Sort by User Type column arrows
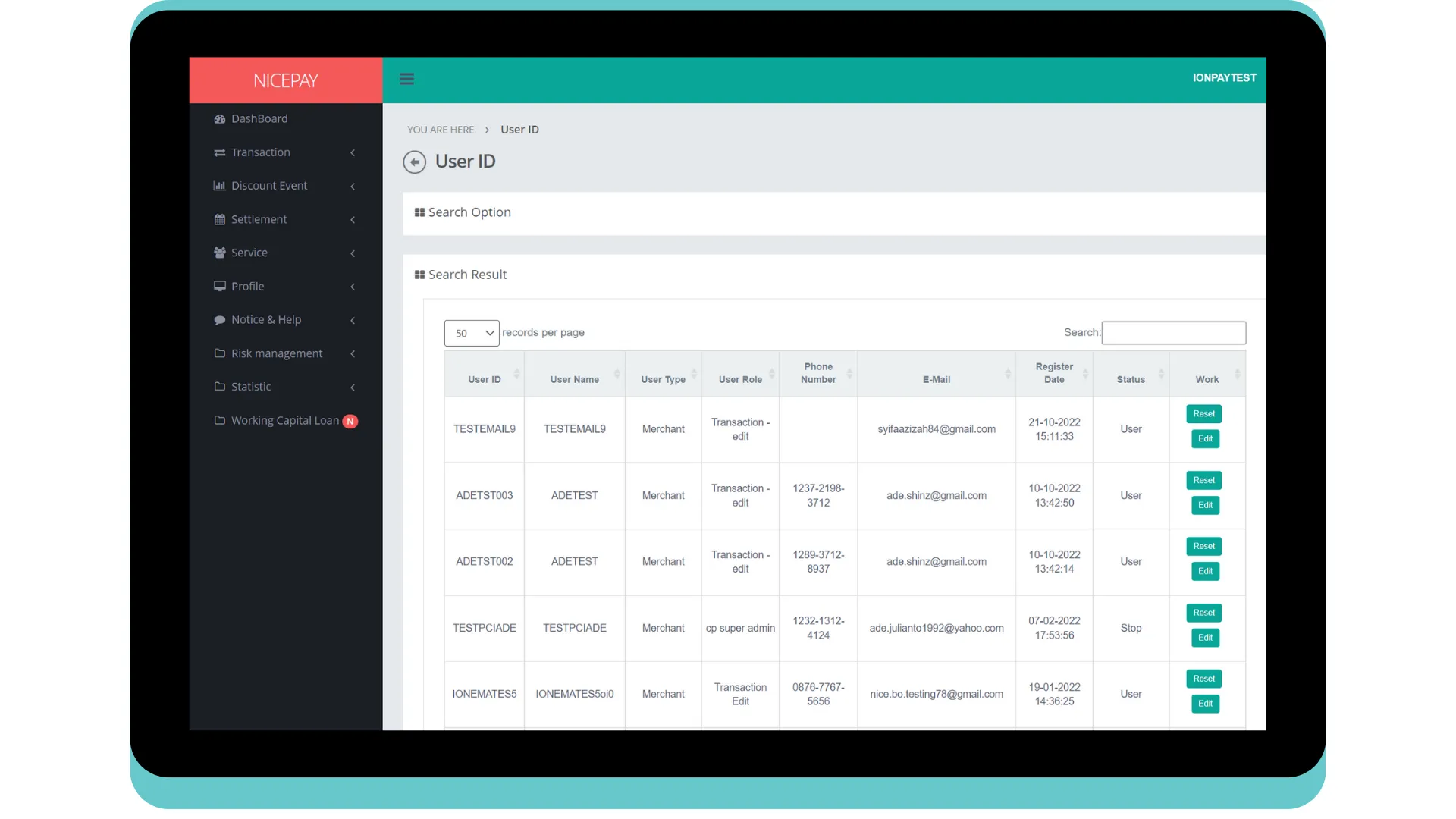 tap(694, 374)
